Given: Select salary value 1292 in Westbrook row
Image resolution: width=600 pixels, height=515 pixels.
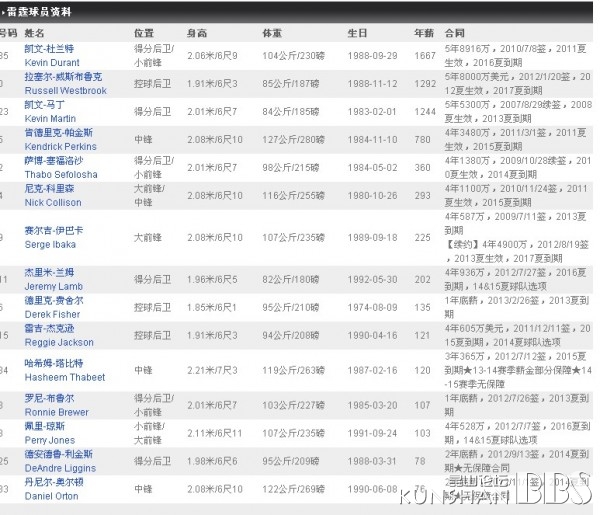Looking at the screenshot, I should [425, 84].
